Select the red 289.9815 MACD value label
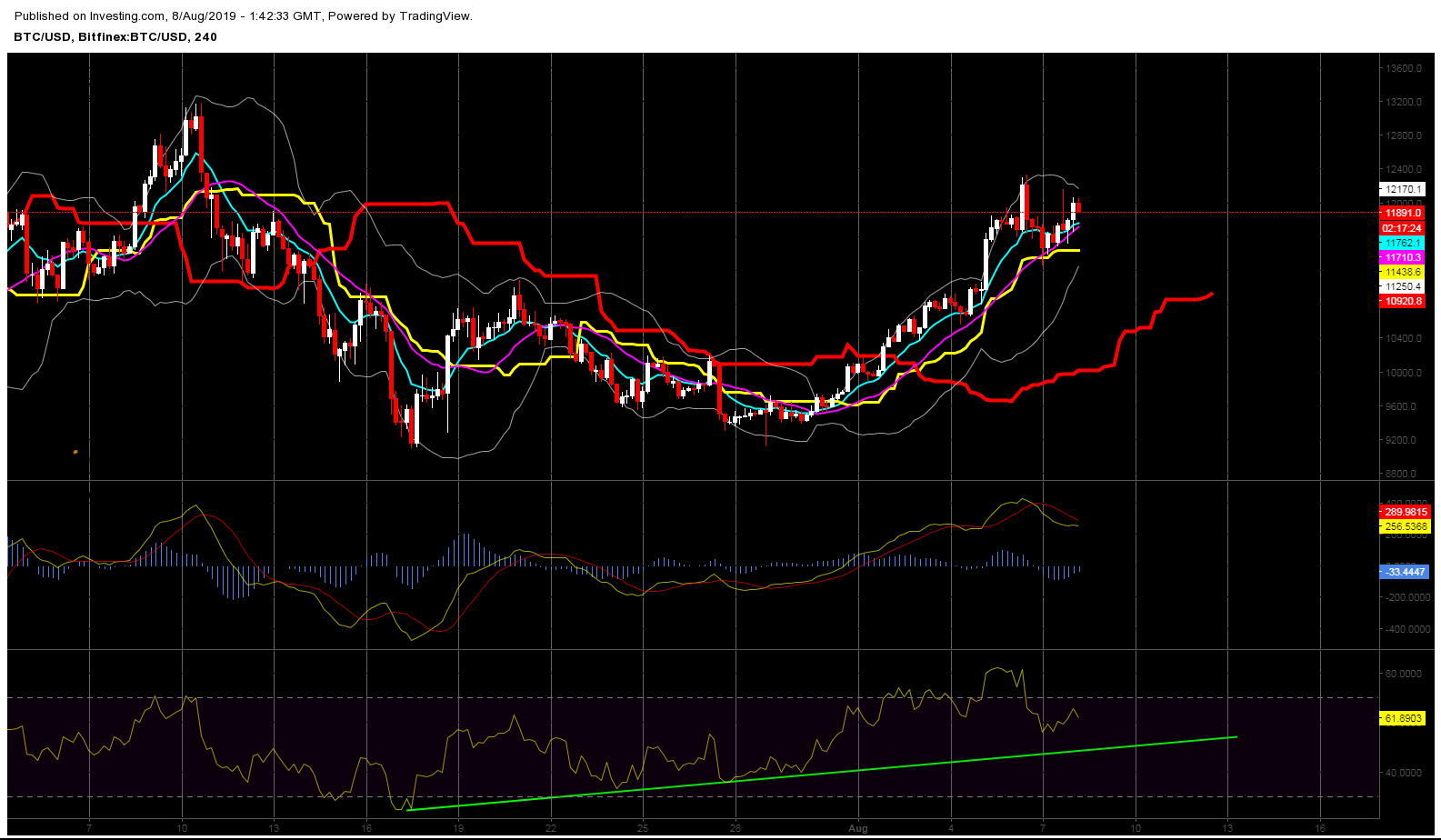The image size is (1441, 840). click(x=1405, y=512)
